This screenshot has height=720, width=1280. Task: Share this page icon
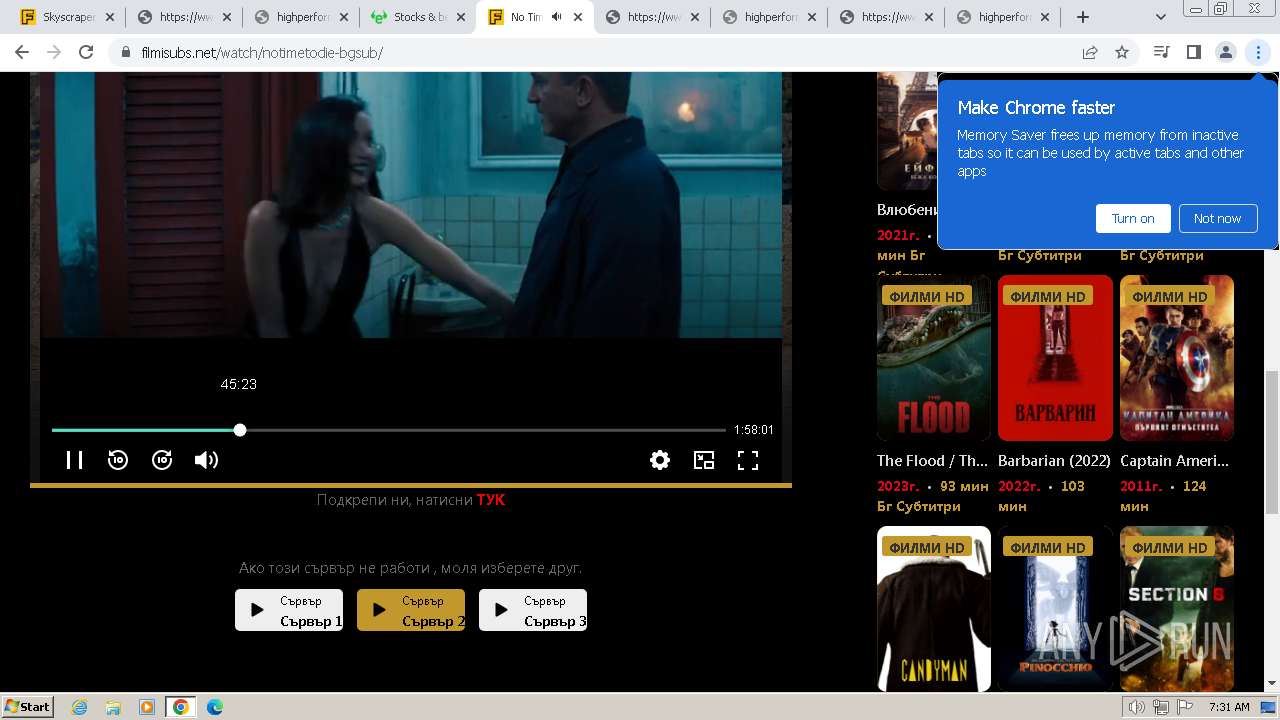pyautogui.click(x=1090, y=52)
